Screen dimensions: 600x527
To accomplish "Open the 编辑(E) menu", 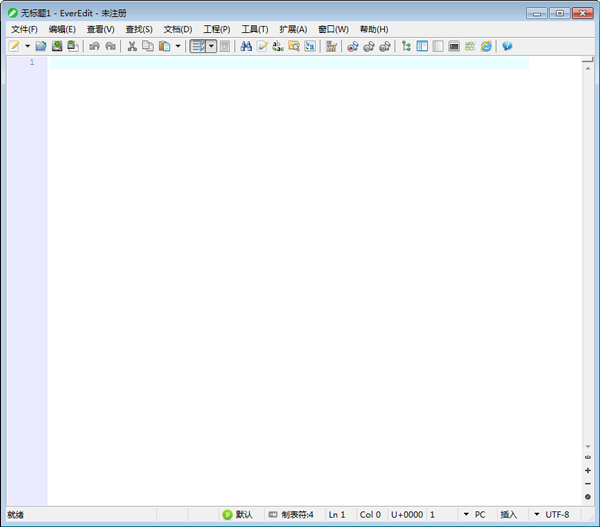I will tap(62, 29).
